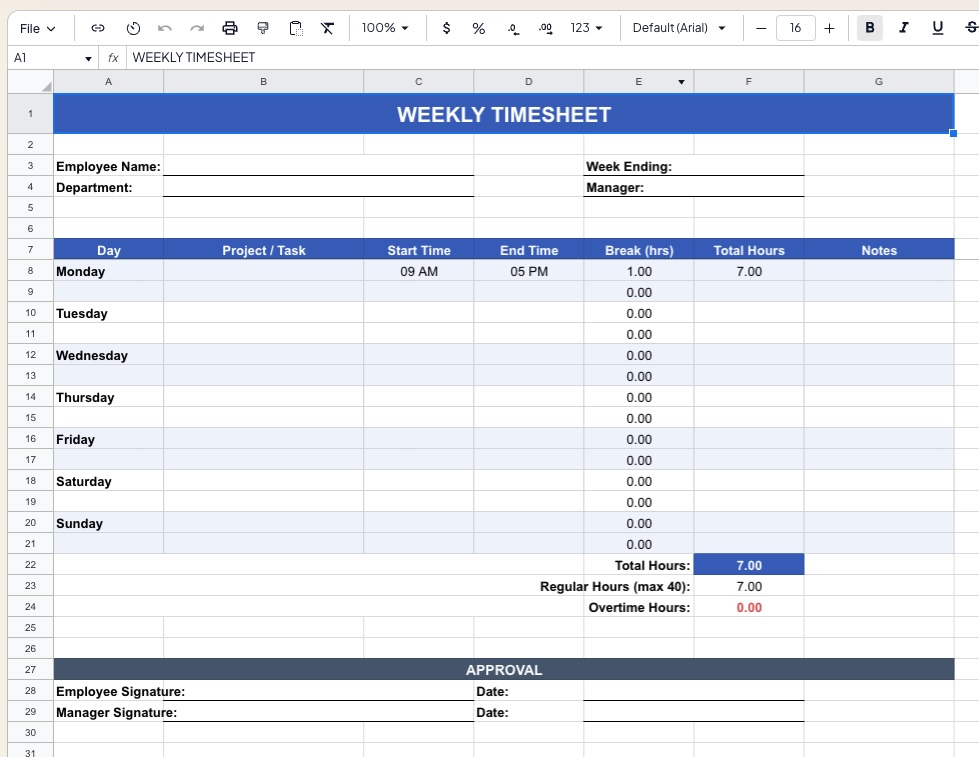Open the 123 number format dropdown

tap(586, 28)
